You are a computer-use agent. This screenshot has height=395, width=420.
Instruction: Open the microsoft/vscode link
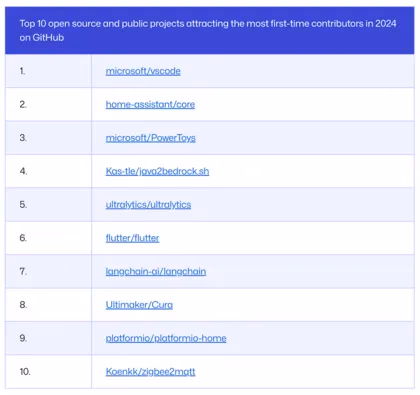pyautogui.click(x=143, y=71)
